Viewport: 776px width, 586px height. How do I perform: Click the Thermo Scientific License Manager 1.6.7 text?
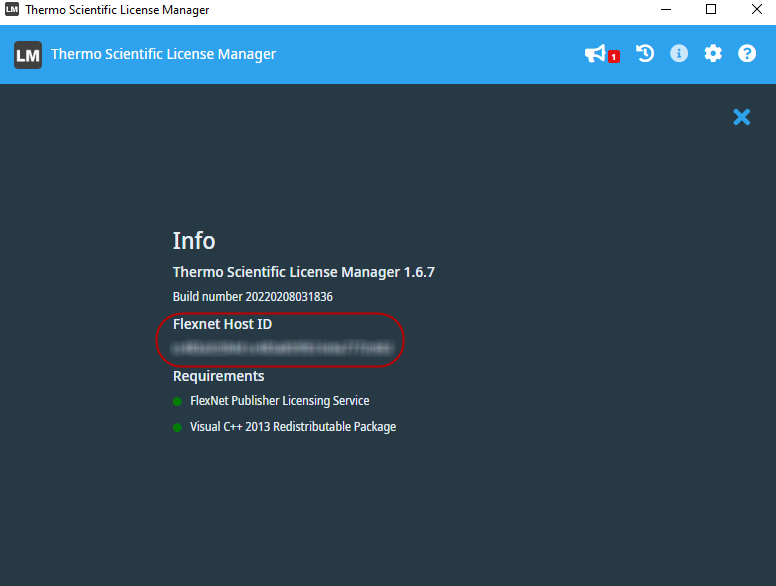click(x=303, y=272)
